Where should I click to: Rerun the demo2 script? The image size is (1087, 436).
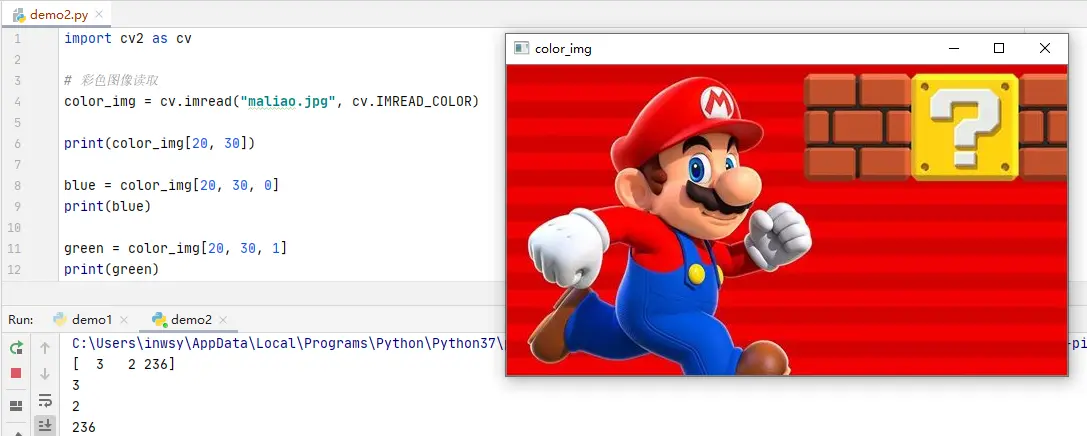16,347
